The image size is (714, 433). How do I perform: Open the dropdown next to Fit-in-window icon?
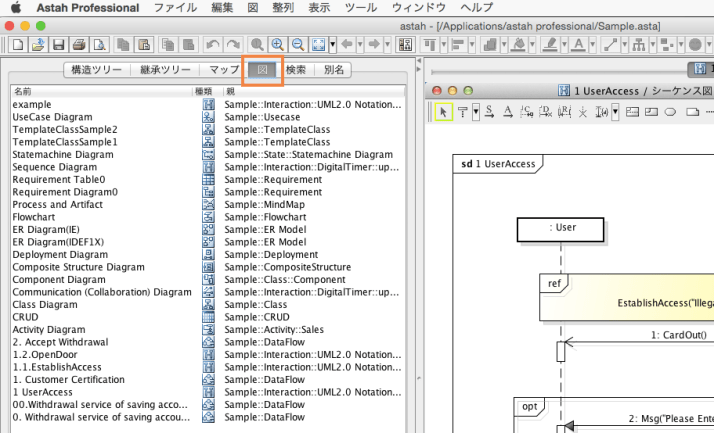(333, 45)
